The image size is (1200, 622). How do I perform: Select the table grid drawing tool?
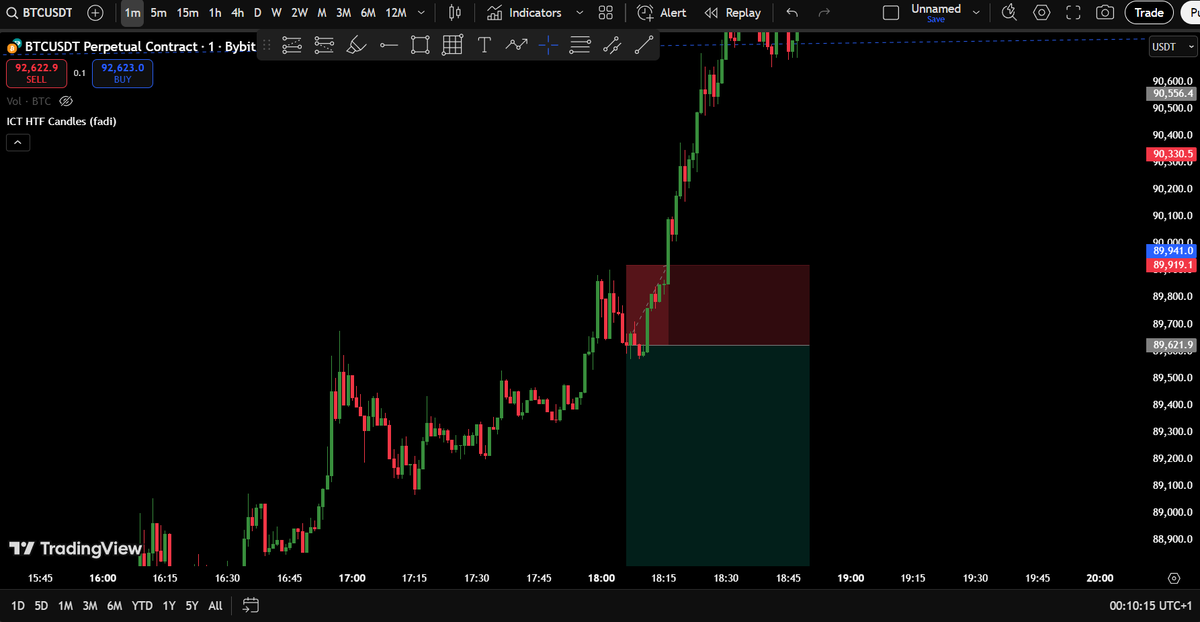tap(452, 45)
